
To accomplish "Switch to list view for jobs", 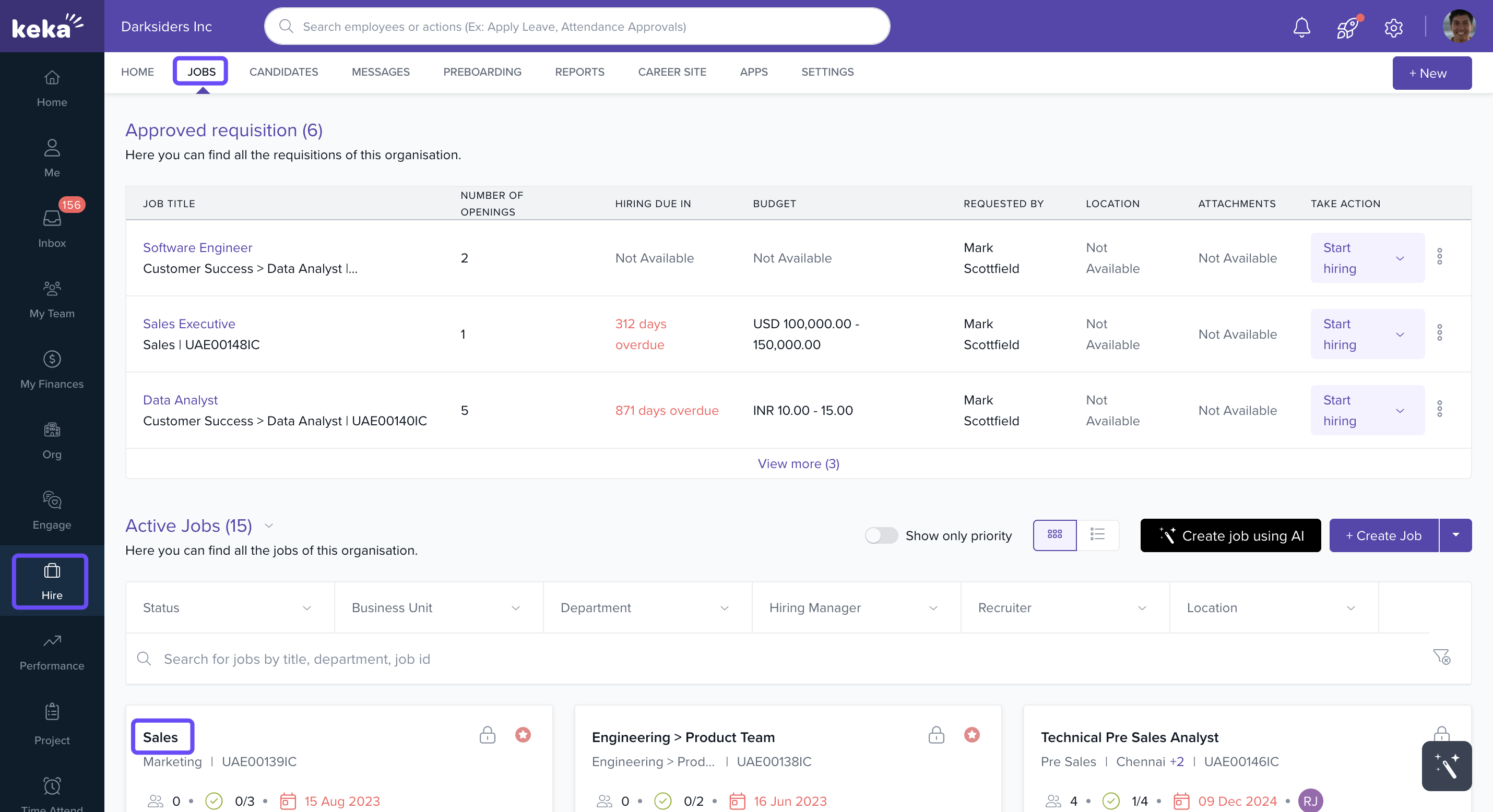I will (1097, 534).
